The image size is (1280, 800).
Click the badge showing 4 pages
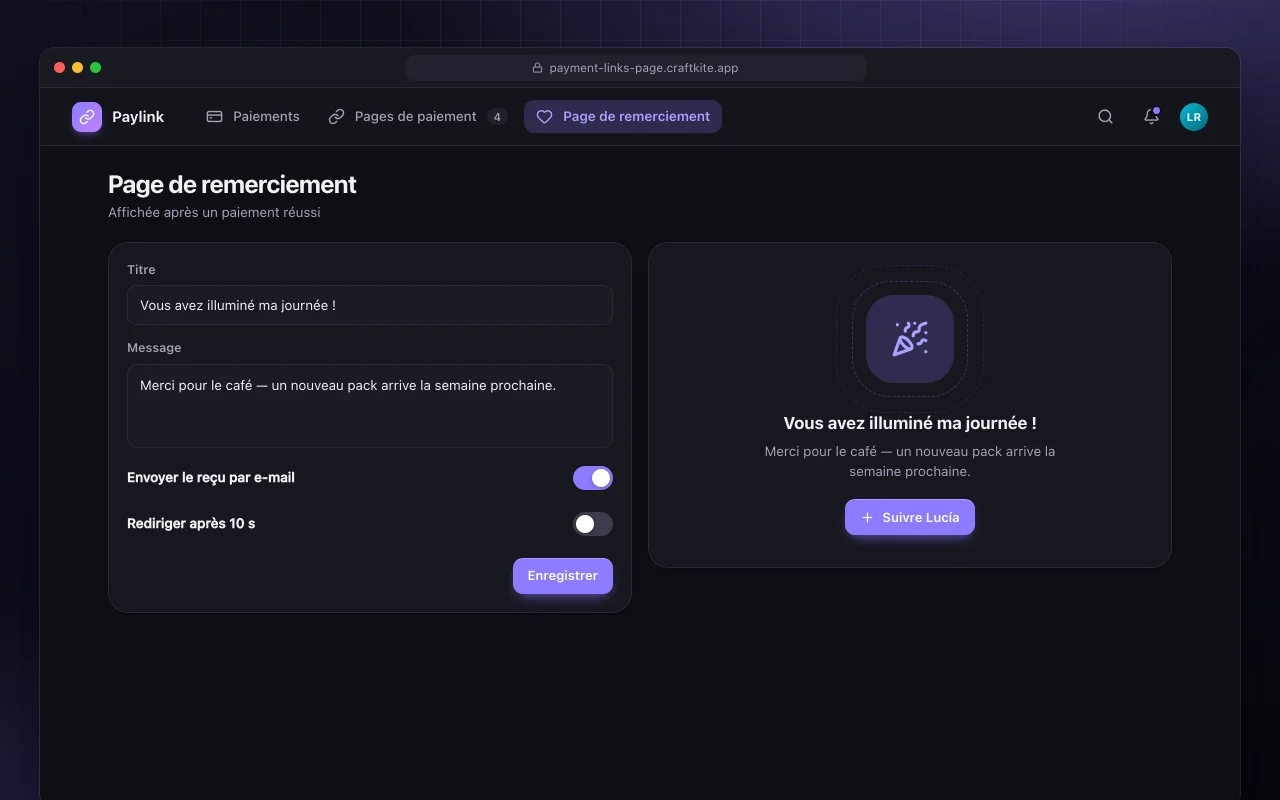pyautogui.click(x=497, y=117)
